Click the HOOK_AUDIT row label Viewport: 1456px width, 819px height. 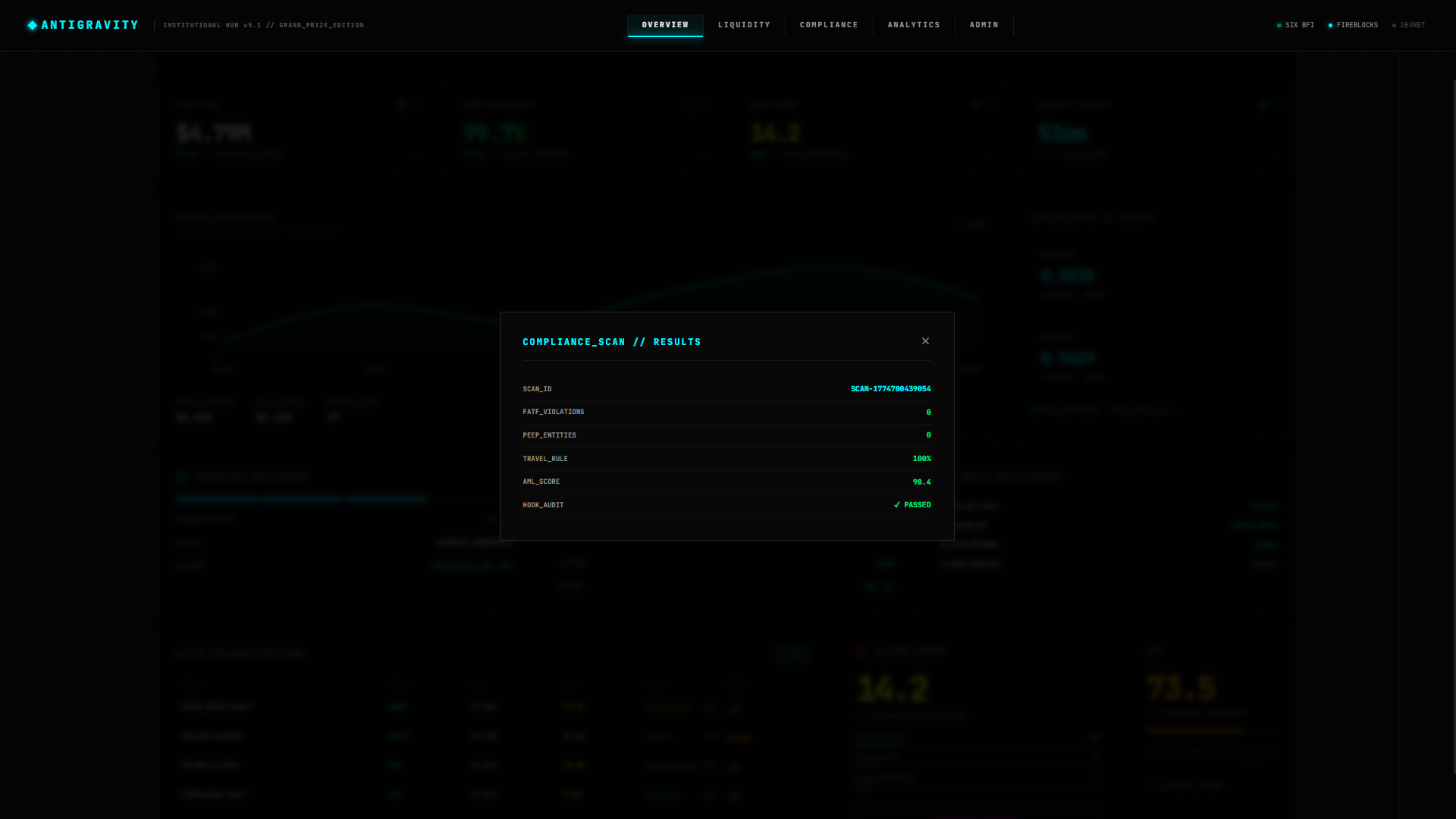[x=543, y=505]
